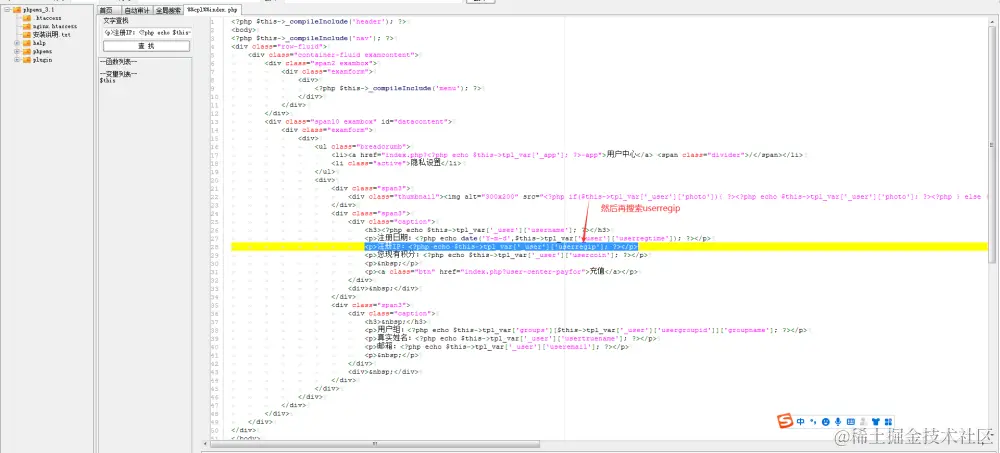
Task: Collapse the phpems_3.1 root node
Action: tap(7, 10)
